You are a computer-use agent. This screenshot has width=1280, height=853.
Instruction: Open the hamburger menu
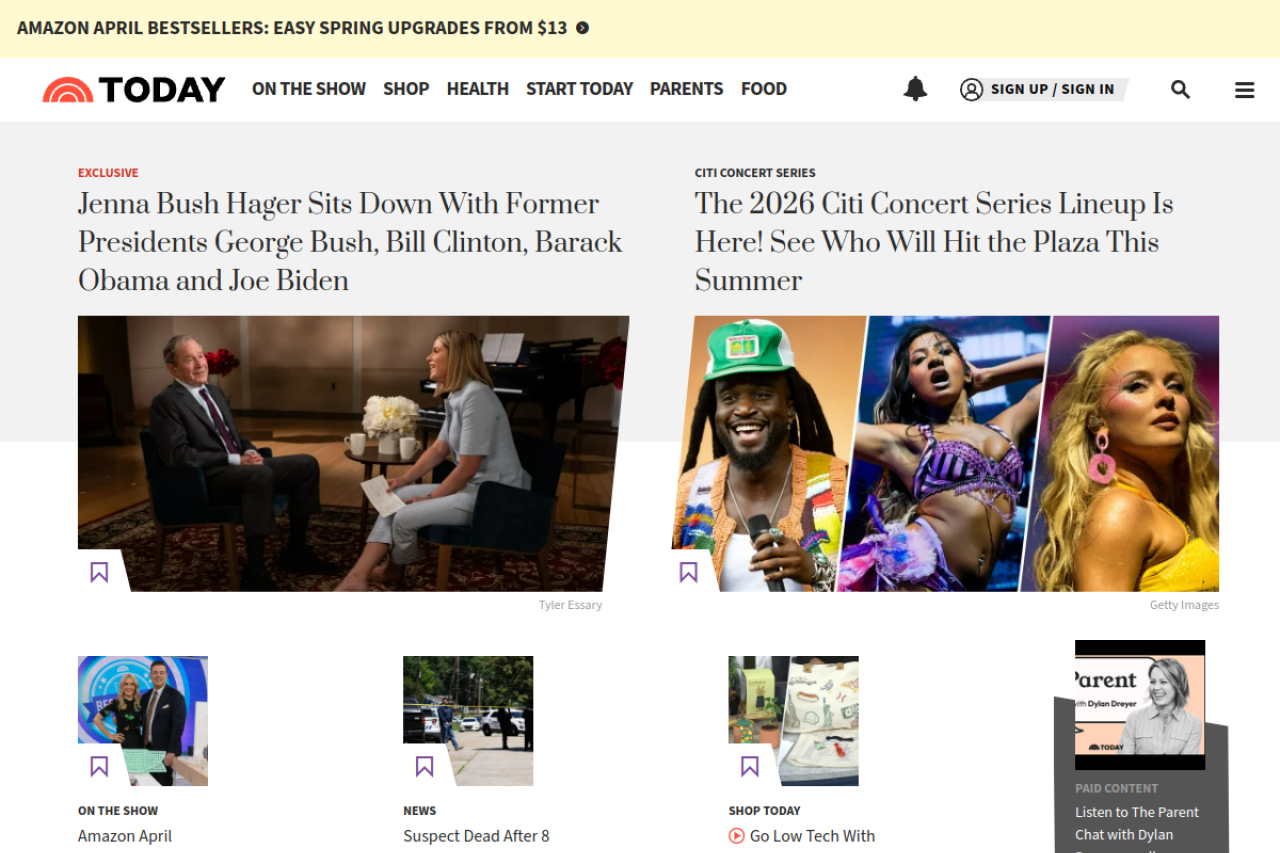(1244, 90)
